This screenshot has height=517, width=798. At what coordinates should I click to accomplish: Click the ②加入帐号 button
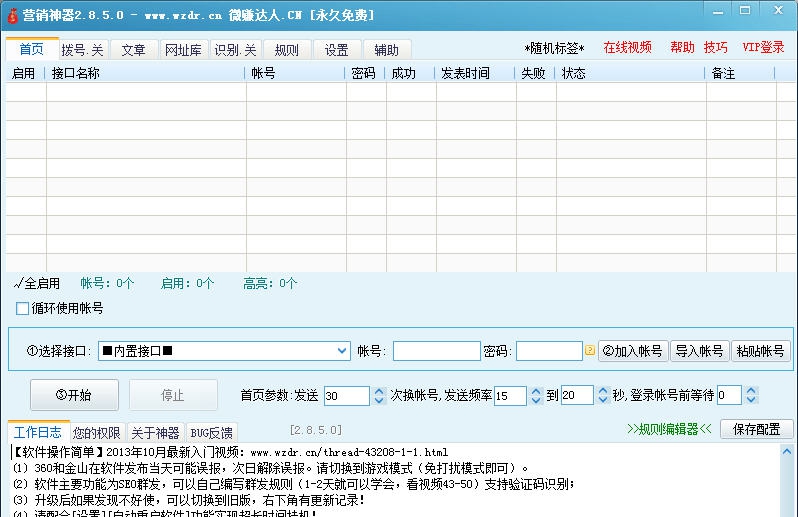tap(633, 351)
